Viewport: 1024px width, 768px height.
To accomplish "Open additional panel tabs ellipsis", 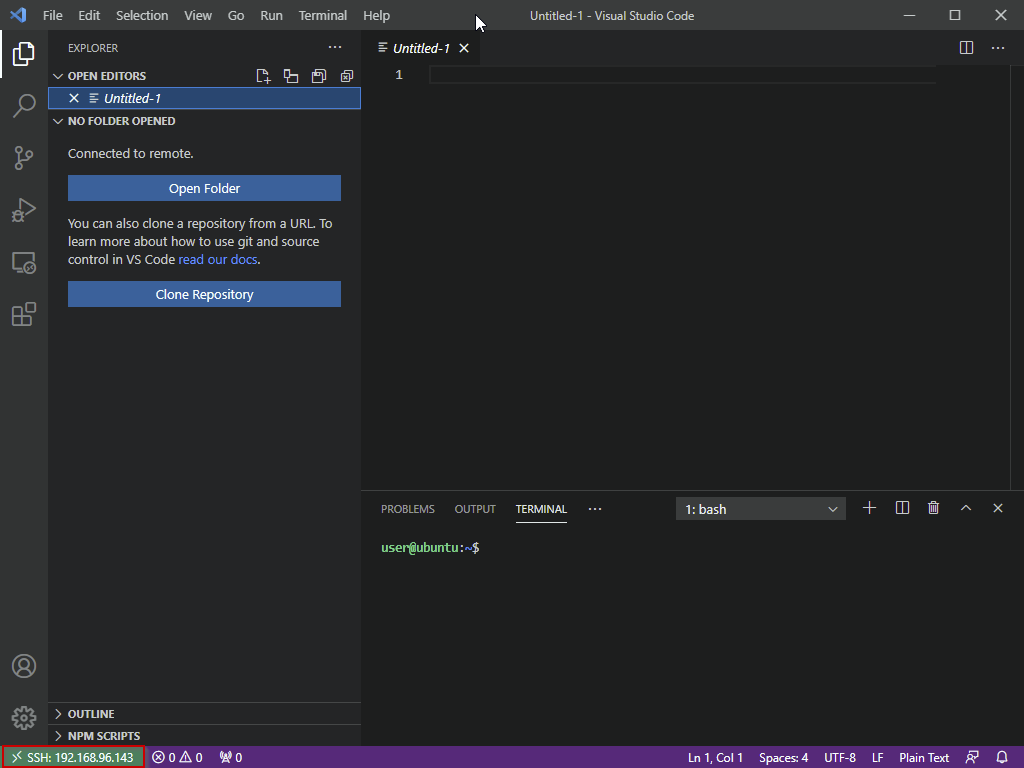I will pyautogui.click(x=594, y=509).
